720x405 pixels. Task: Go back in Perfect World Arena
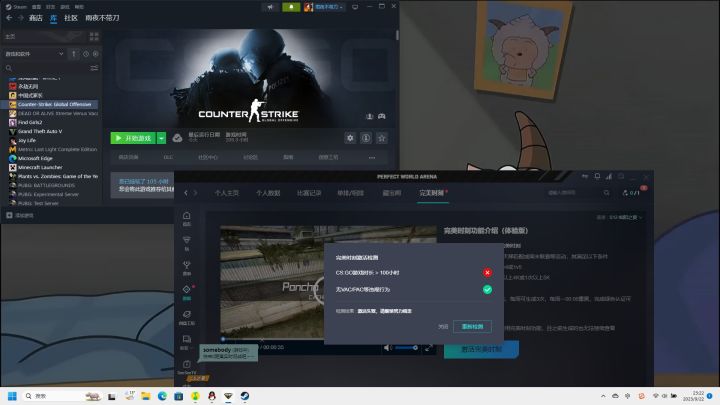click(186, 193)
